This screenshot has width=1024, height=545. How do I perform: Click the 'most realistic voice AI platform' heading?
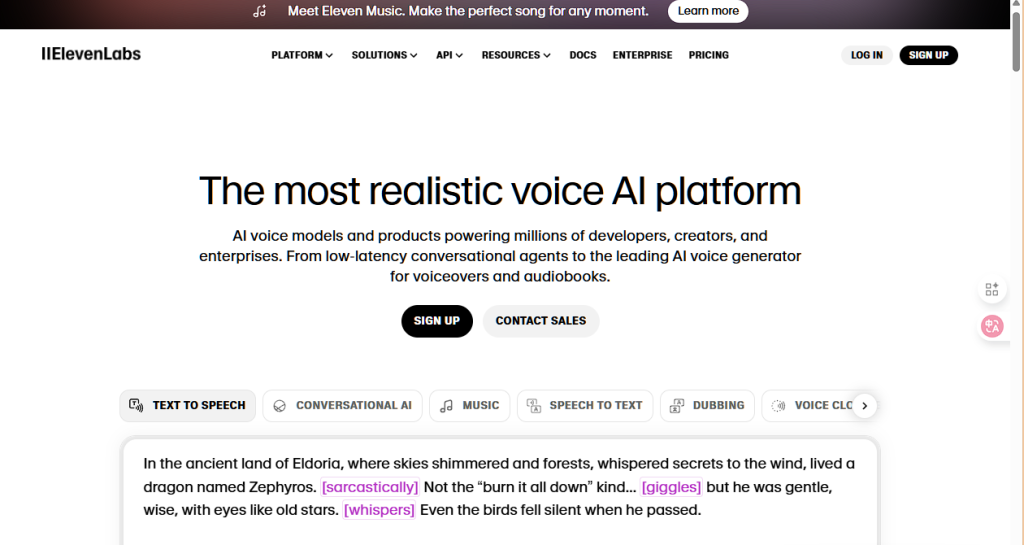pos(500,191)
